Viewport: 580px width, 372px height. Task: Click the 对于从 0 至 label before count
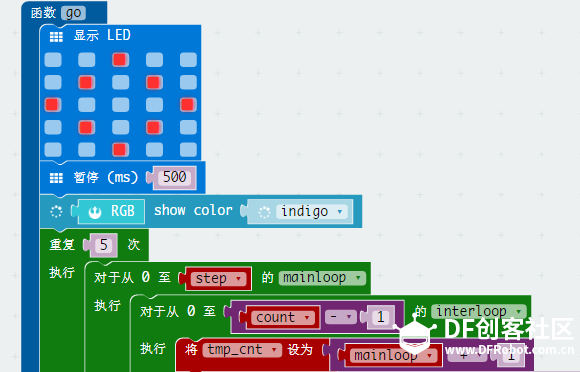pyautogui.click(x=178, y=311)
